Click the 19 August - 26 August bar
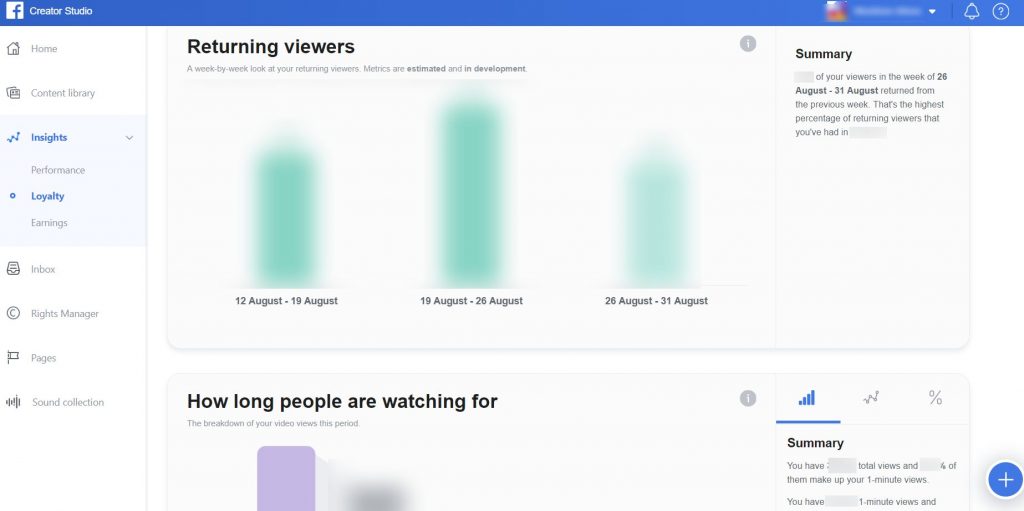Image resolution: width=1024 pixels, height=511 pixels. pos(471,195)
